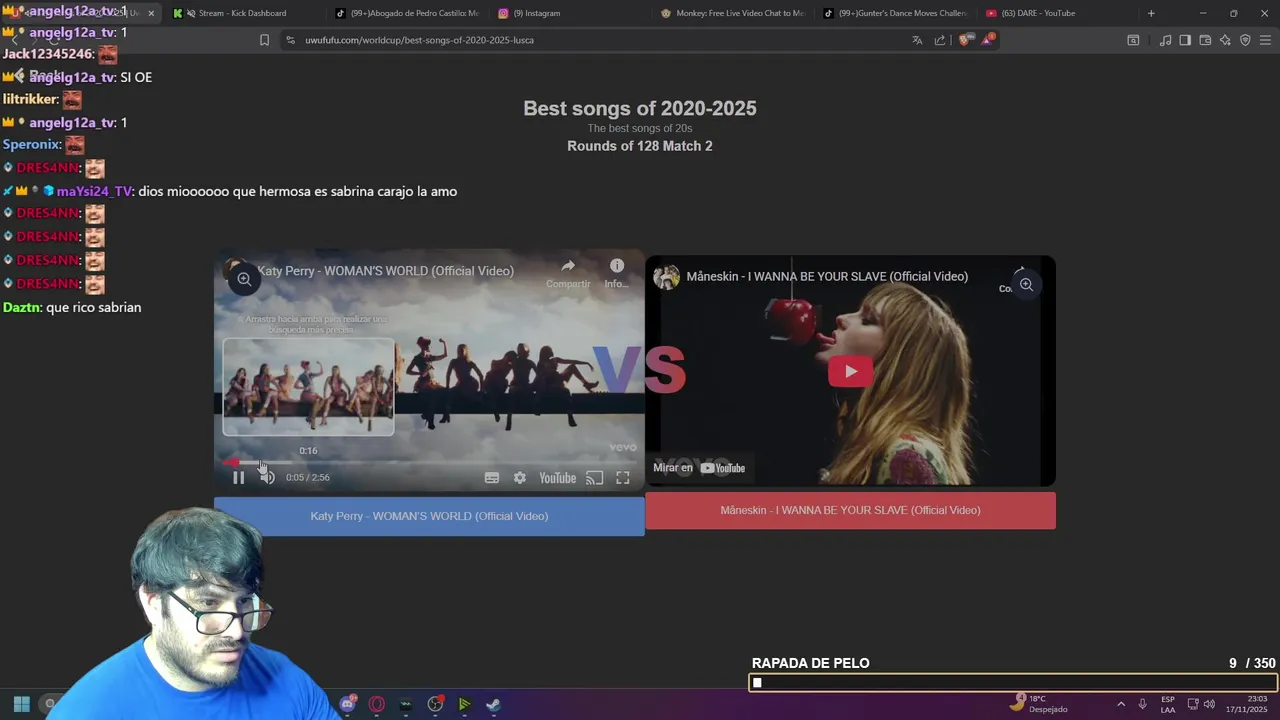Open Windows Start menu

(x=21, y=704)
